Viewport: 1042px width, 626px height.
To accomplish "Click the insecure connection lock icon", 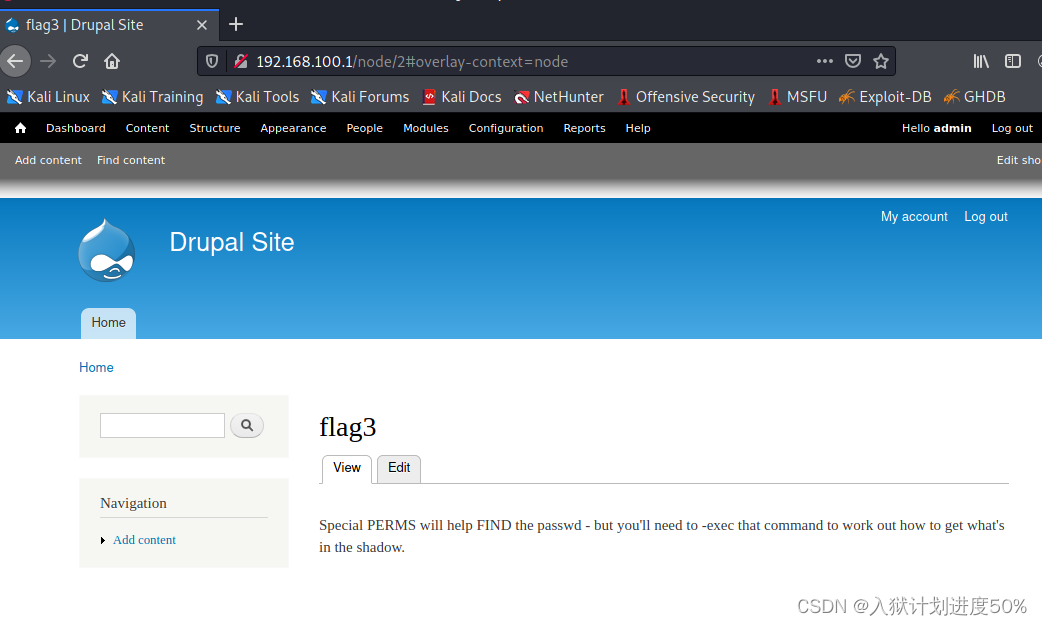I will coord(241,61).
